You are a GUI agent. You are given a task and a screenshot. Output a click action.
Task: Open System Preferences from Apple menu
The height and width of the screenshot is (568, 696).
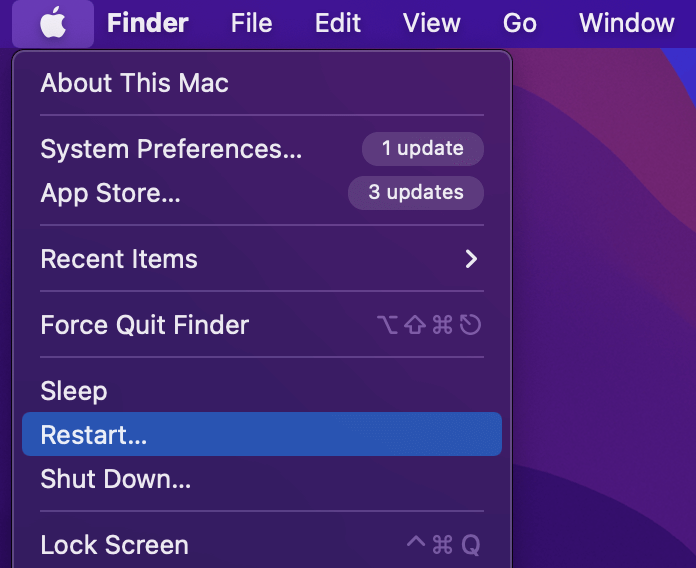click(170, 149)
